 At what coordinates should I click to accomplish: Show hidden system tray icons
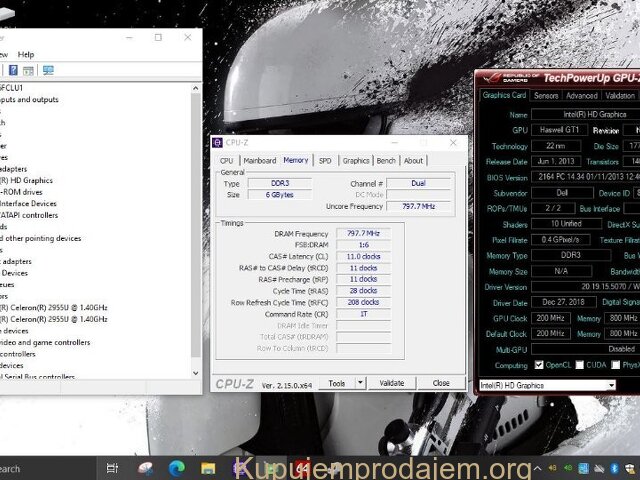click(537, 468)
